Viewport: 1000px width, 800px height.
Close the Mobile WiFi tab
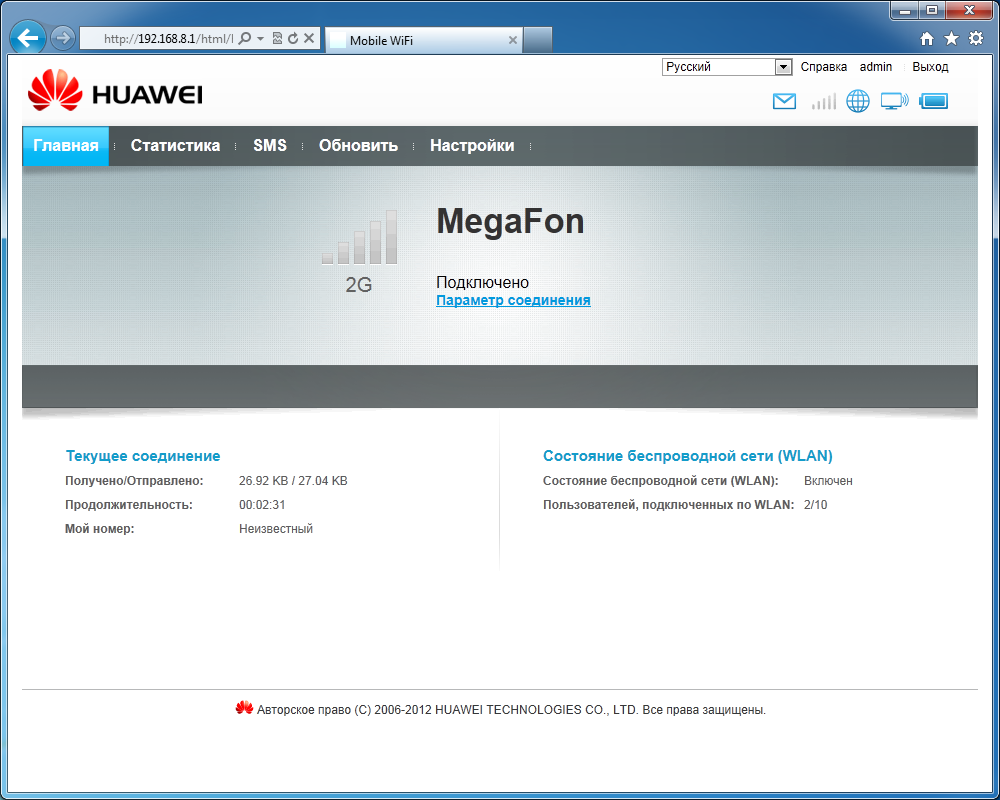point(513,40)
